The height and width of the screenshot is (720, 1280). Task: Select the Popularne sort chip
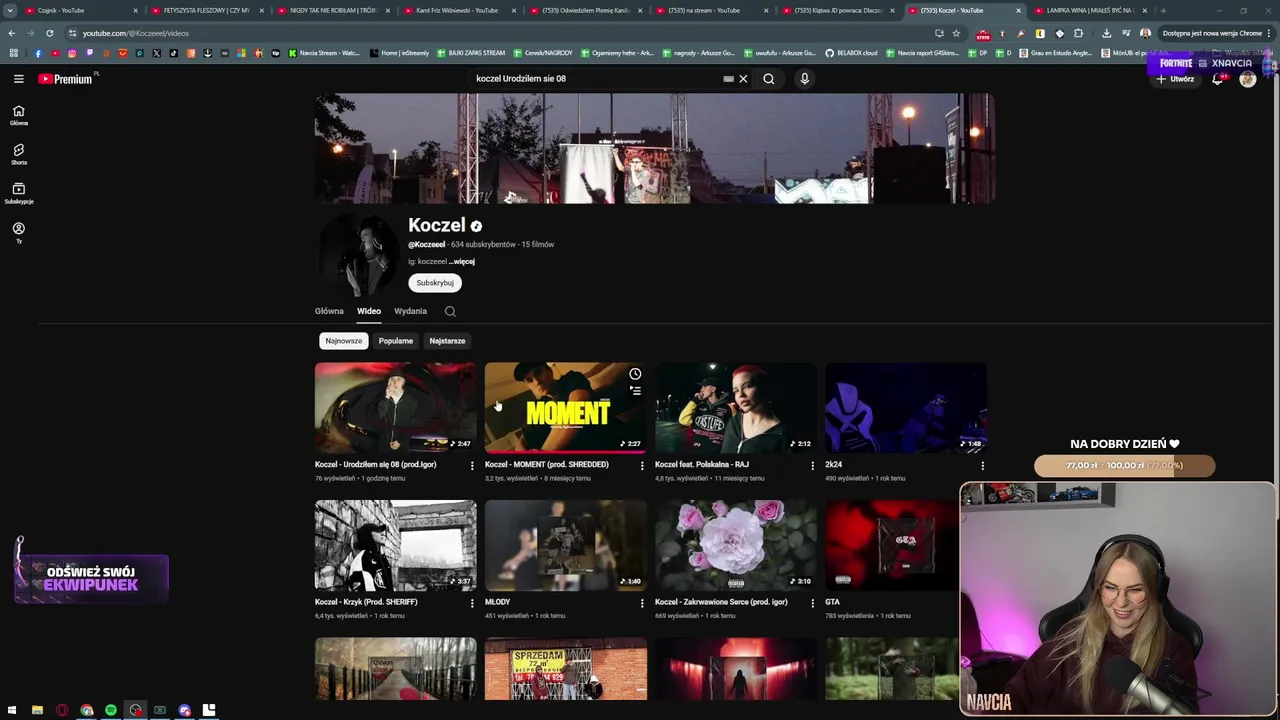click(x=396, y=341)
